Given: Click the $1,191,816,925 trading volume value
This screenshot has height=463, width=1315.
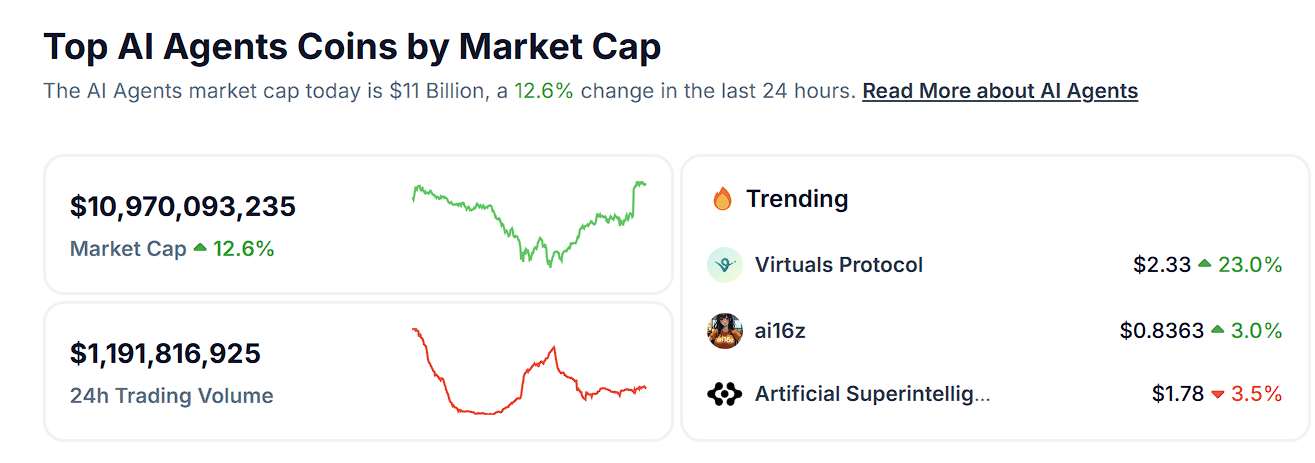Looking at the screenshot, I should pyautogui.click(x=165, y=353).
